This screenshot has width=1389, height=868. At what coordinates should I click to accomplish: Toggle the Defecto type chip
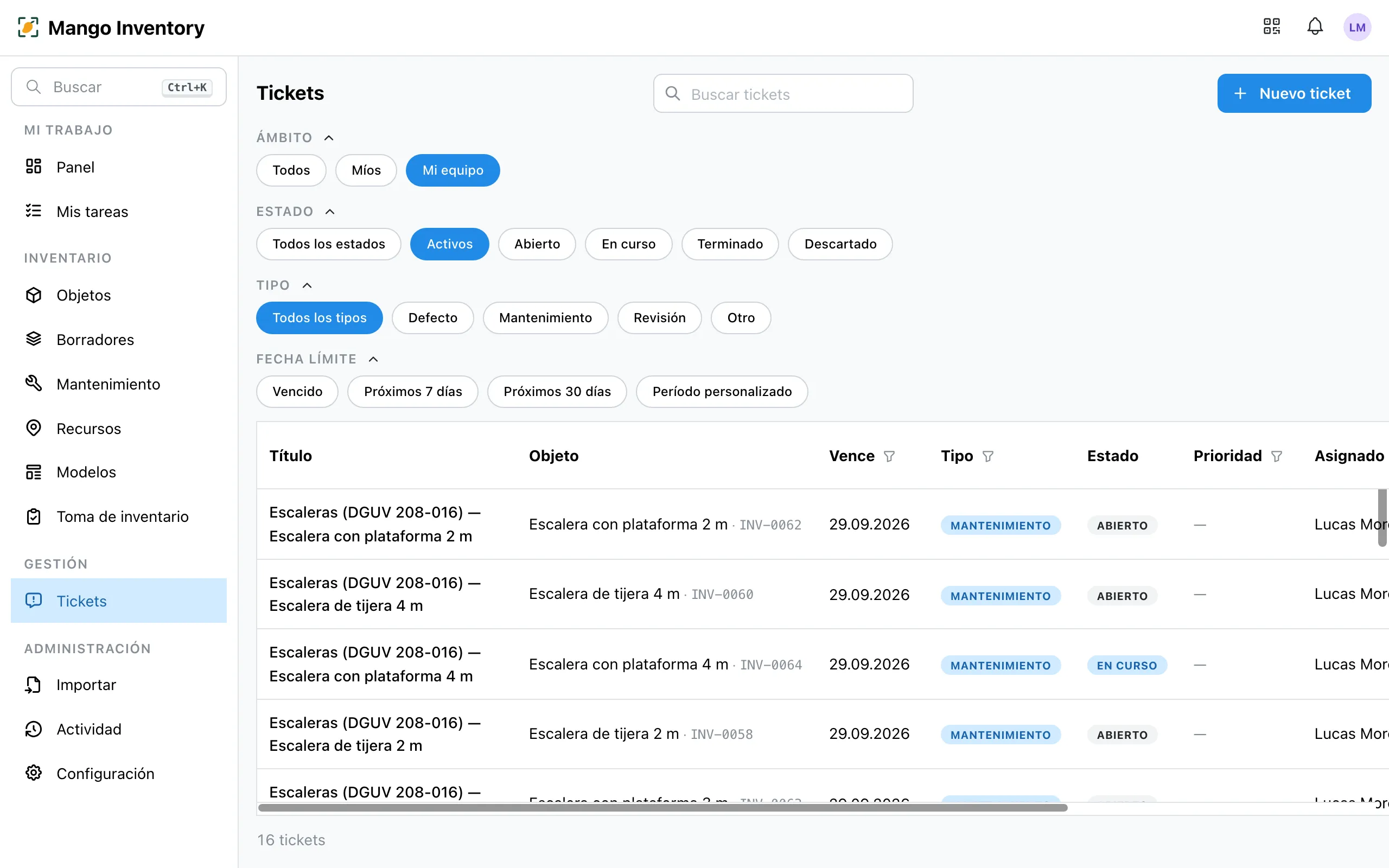(x=433, y=317)
